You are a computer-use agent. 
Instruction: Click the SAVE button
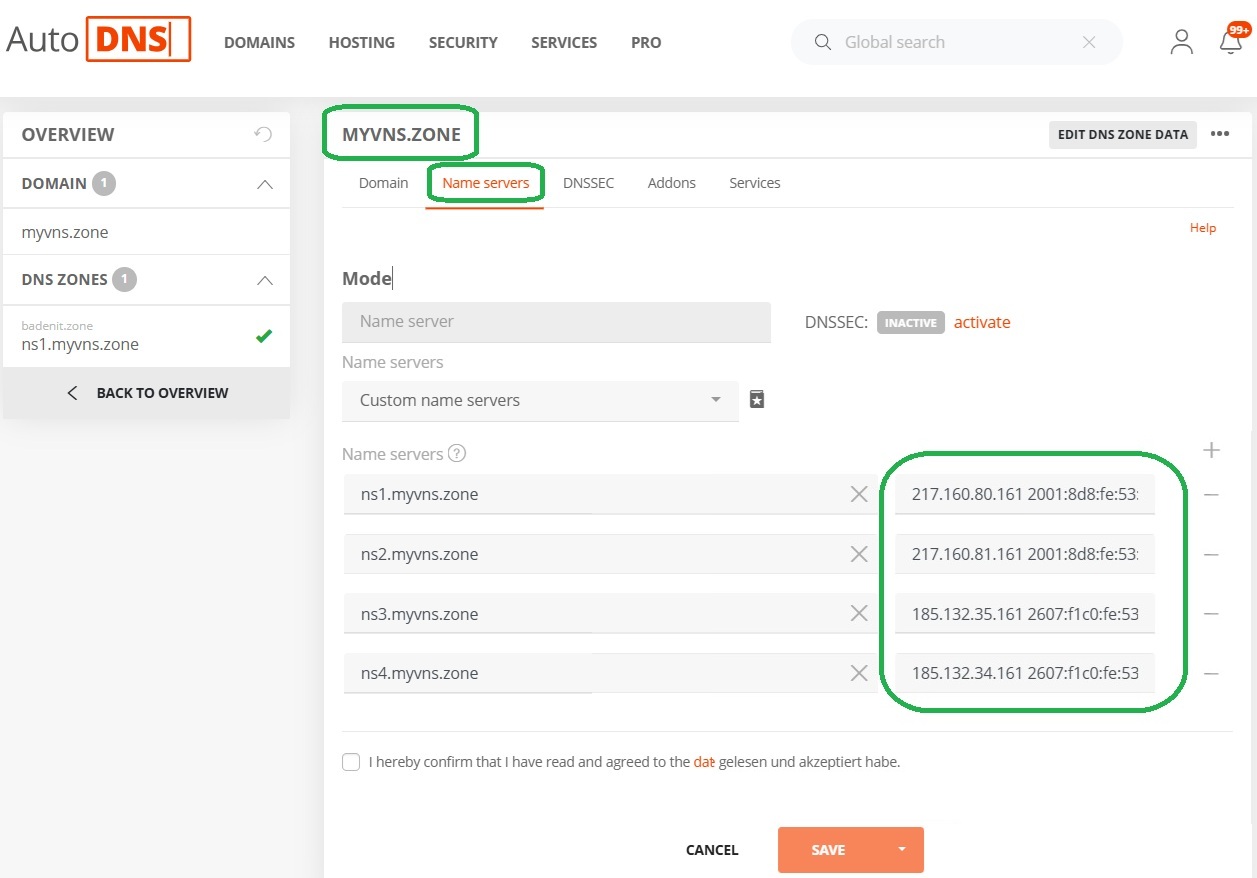829,850
